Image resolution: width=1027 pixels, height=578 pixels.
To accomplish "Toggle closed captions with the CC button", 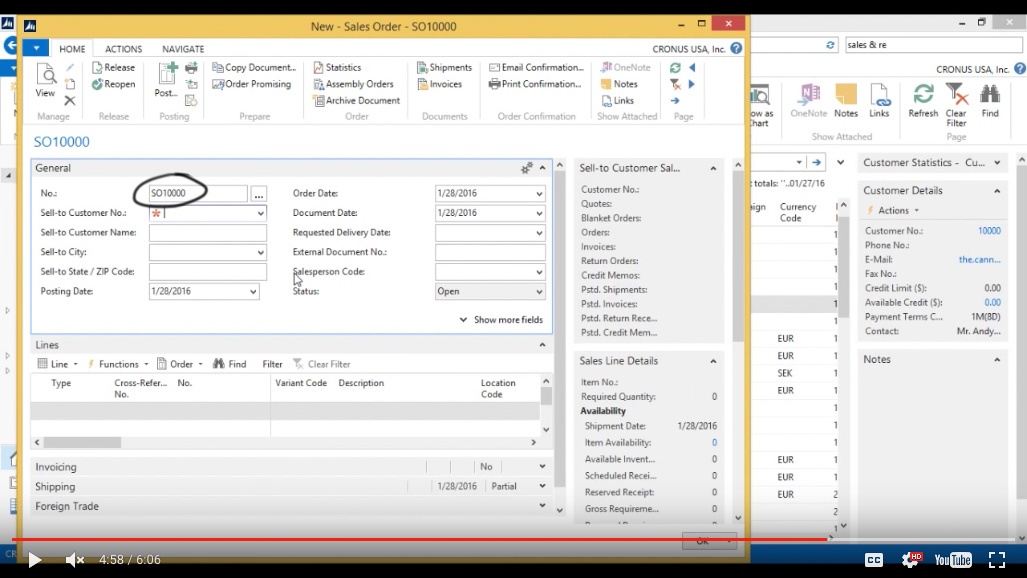I will click(x=874, y=560).
